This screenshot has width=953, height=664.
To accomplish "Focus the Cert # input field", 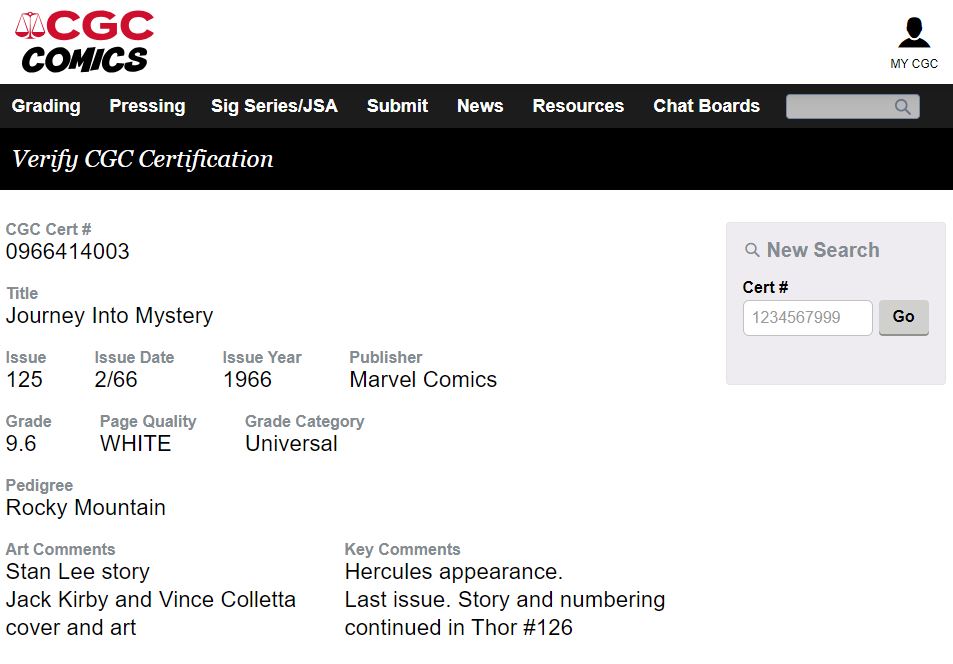I will click(x=808, y=317).
